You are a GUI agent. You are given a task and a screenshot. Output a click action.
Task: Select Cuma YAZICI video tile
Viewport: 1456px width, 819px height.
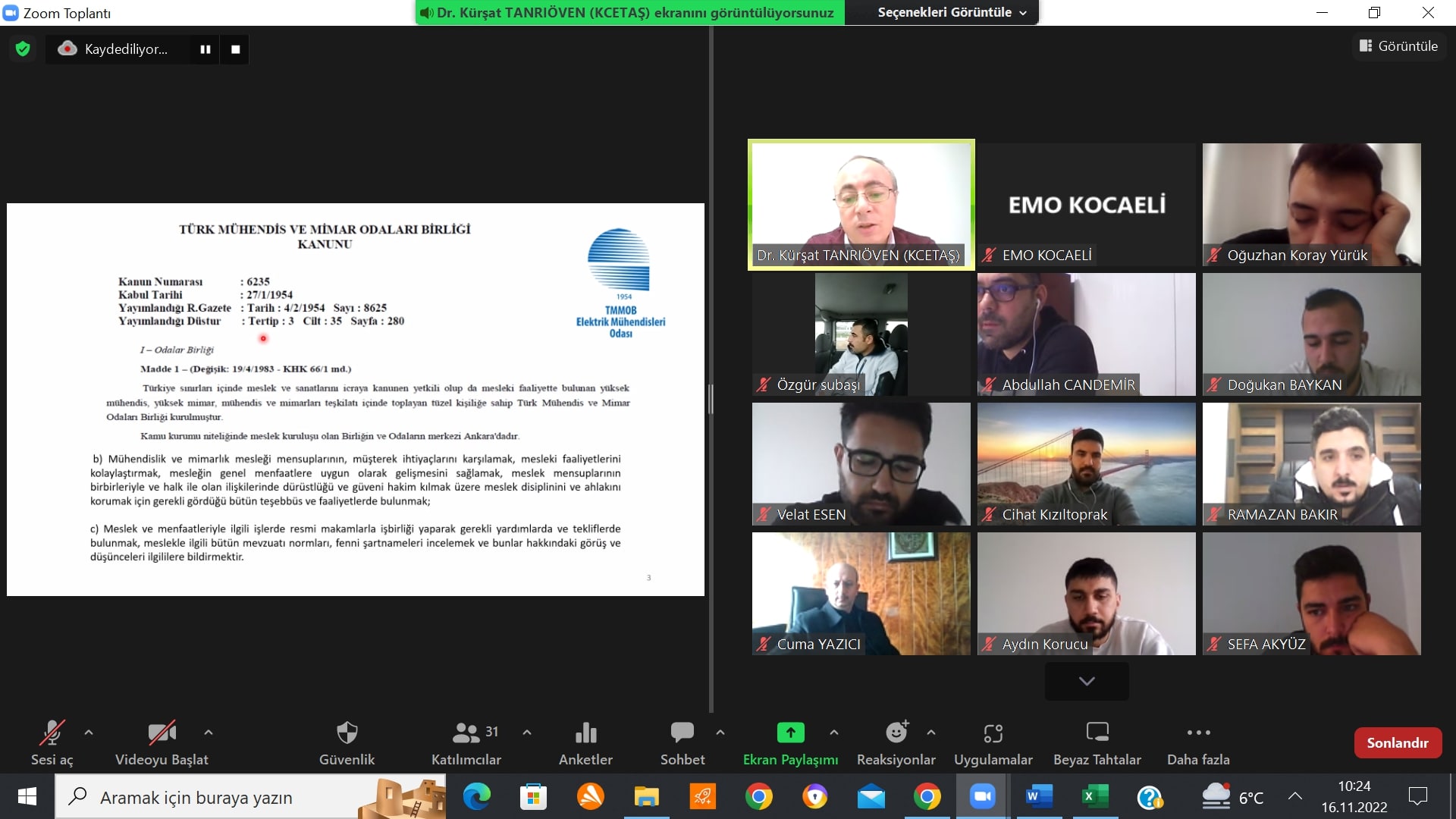(x=861, y=594)
